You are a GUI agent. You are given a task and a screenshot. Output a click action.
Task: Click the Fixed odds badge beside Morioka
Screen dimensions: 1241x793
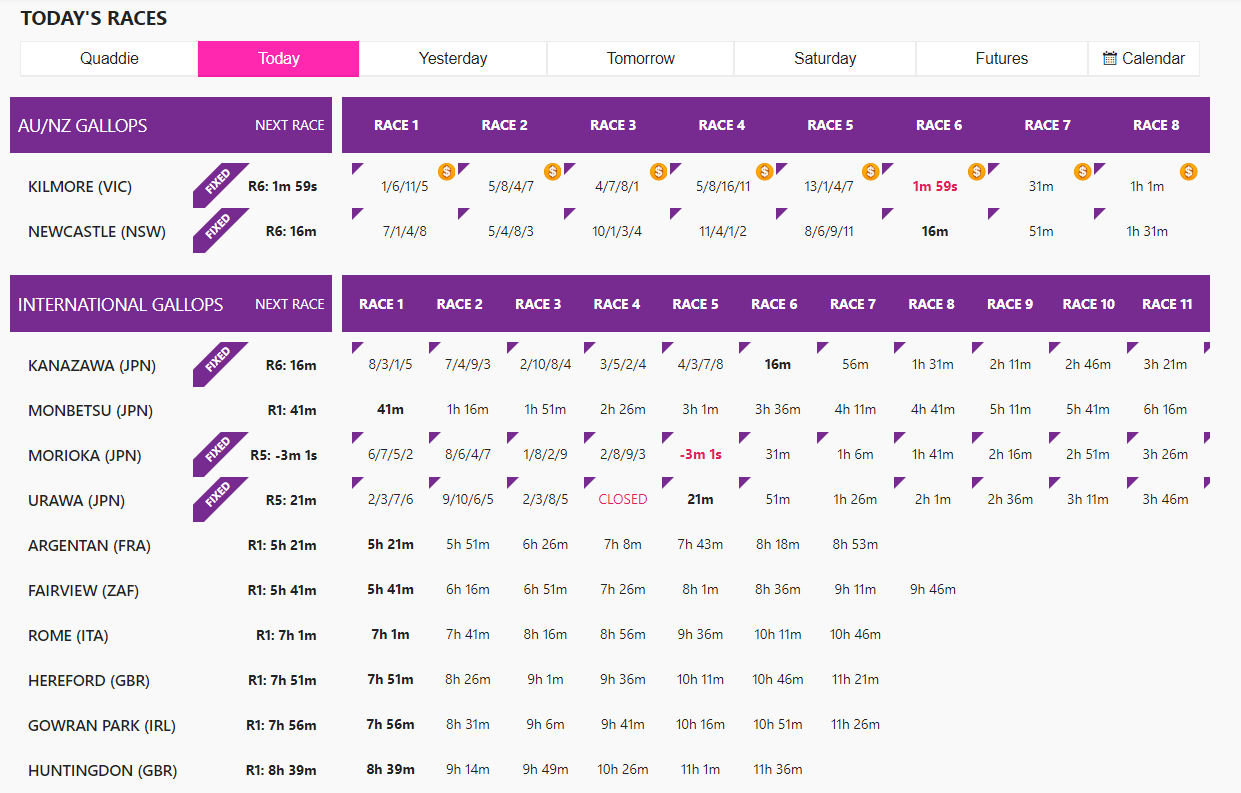pos(217,454)
